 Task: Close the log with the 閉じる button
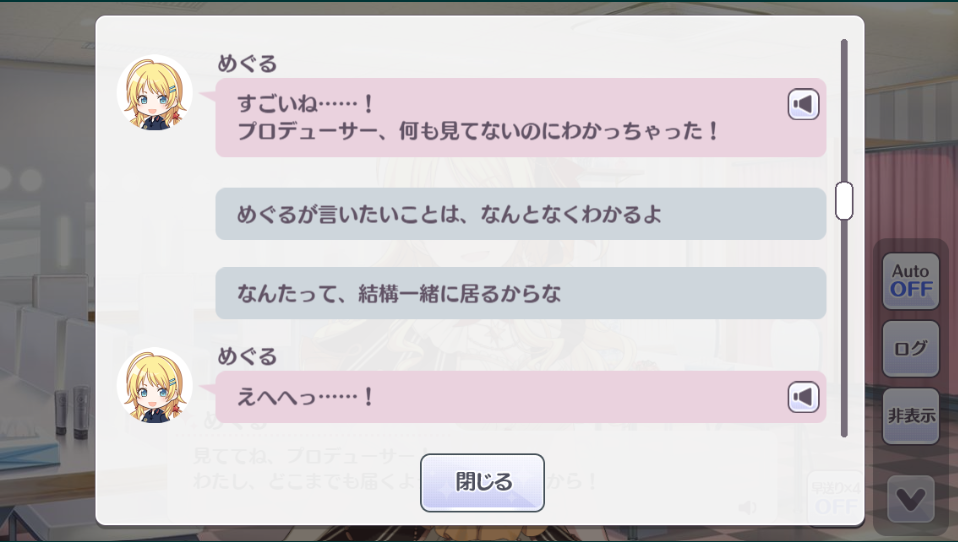pos(482,482)
